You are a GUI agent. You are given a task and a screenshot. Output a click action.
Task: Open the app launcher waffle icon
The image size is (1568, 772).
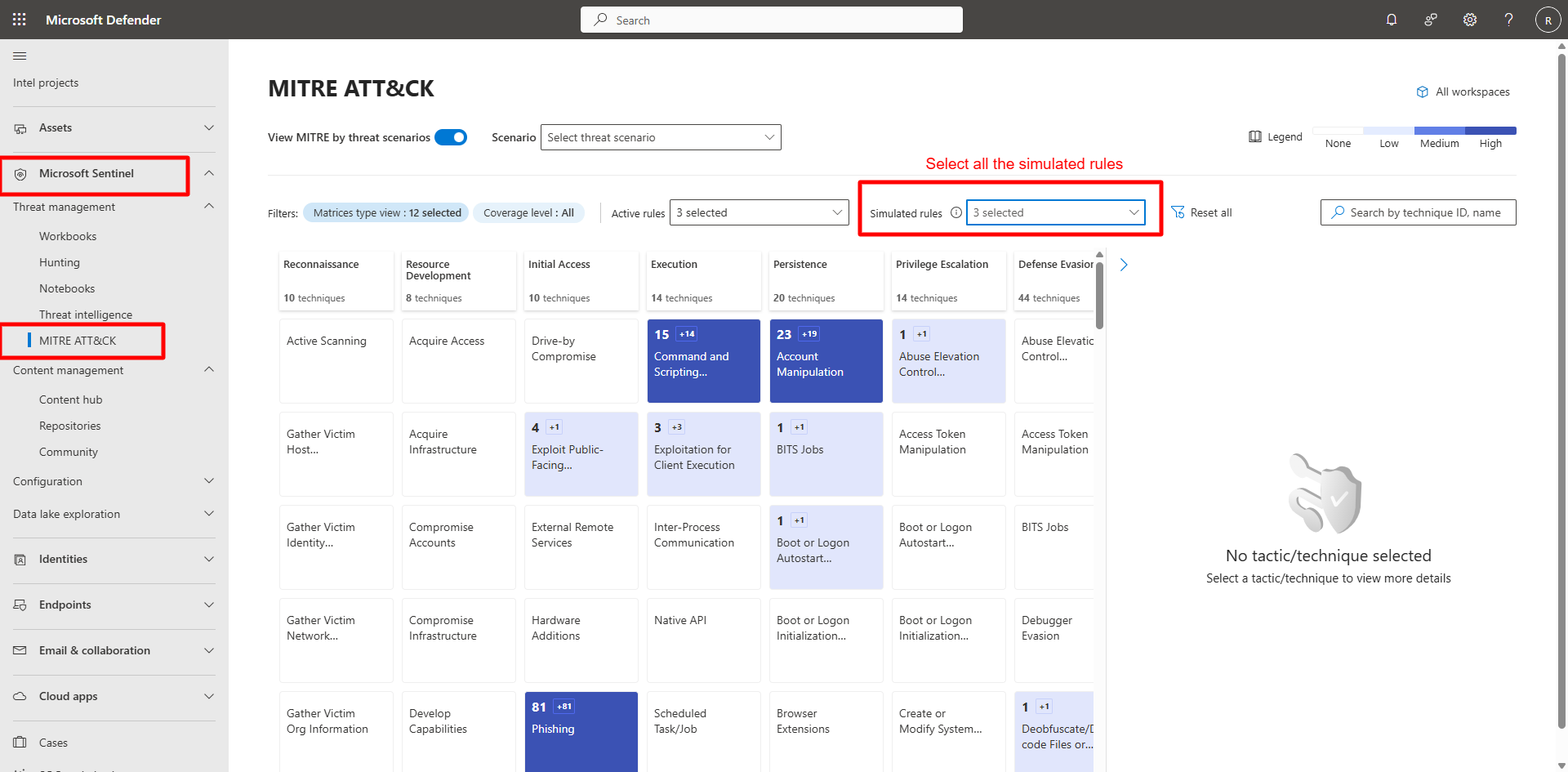point(20,20)
